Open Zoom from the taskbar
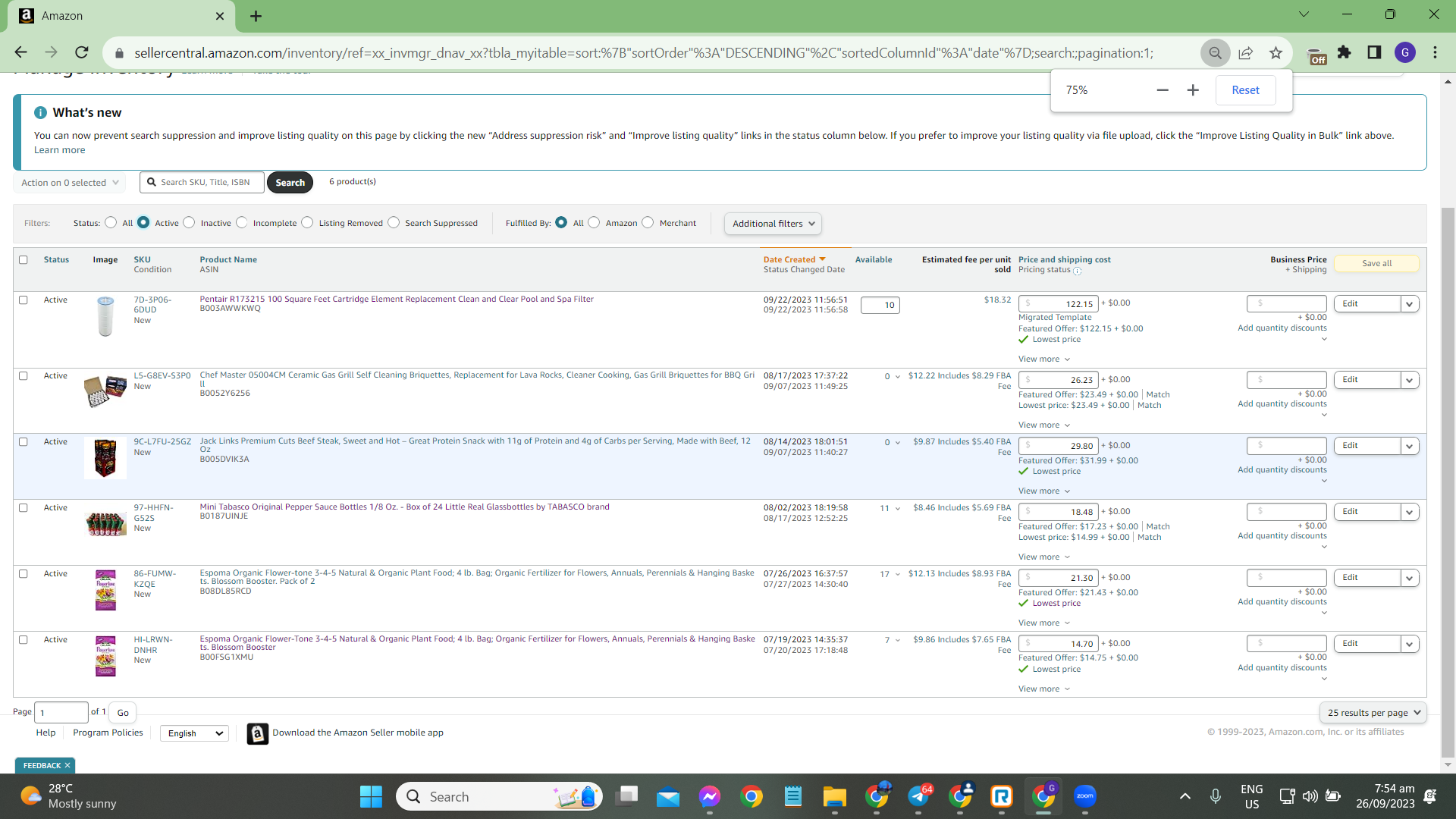1456x819 pixels. (x=1085, y=796)
